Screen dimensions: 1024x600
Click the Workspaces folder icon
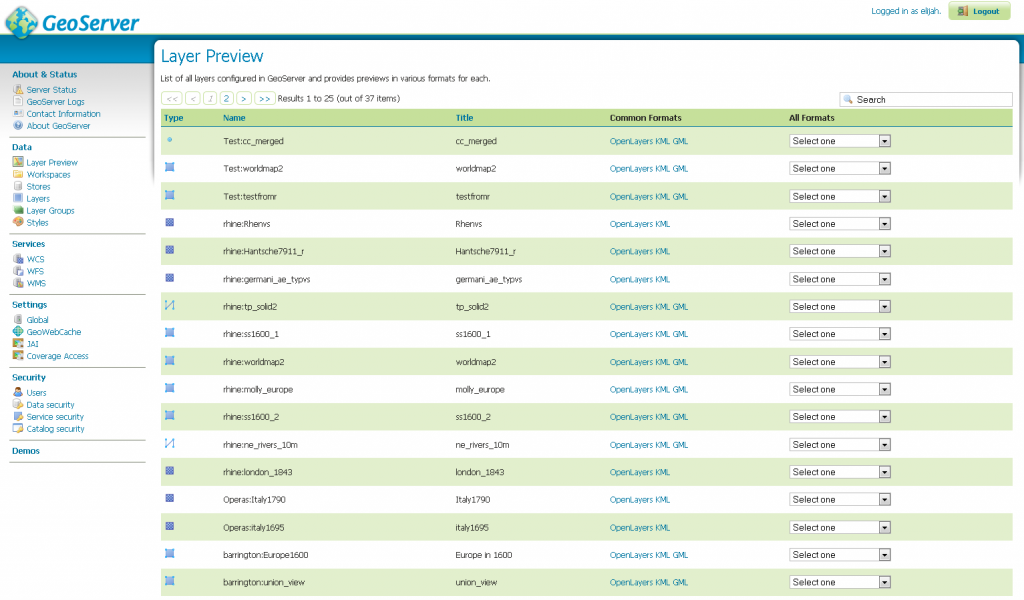pyautogui.click(x=18, y=174)
